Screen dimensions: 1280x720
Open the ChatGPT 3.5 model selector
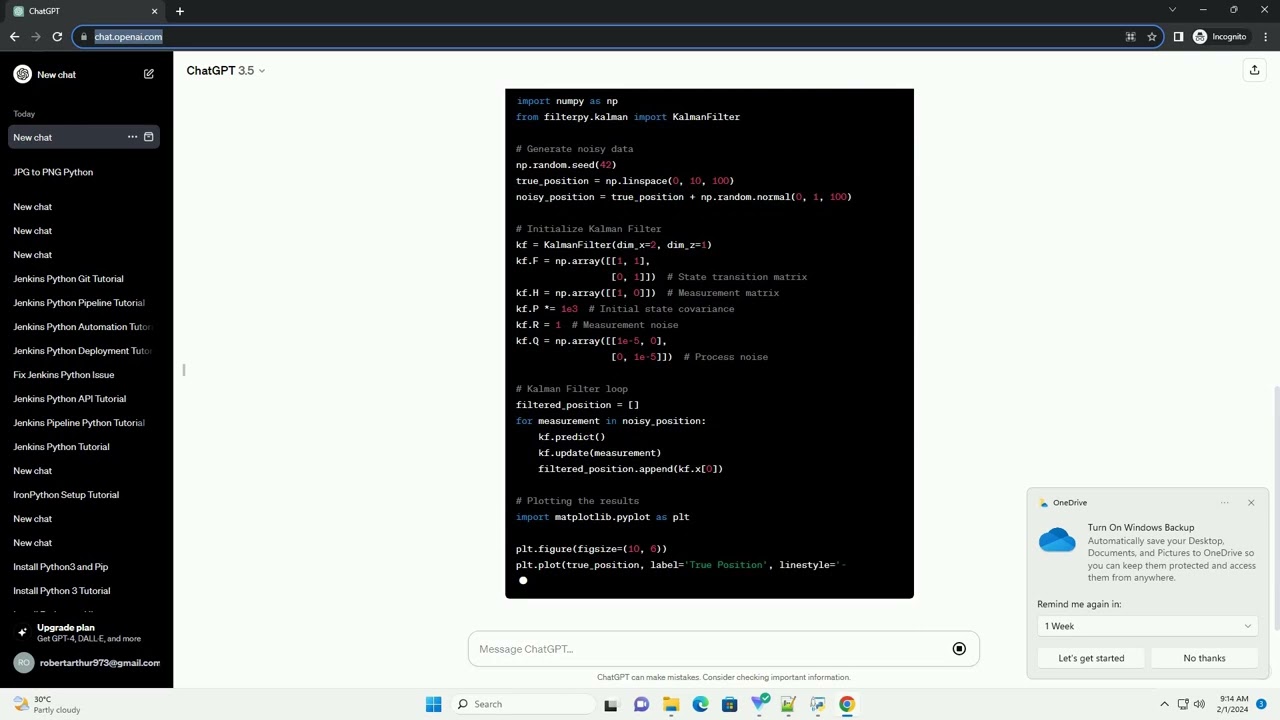(x=226, y=71)
